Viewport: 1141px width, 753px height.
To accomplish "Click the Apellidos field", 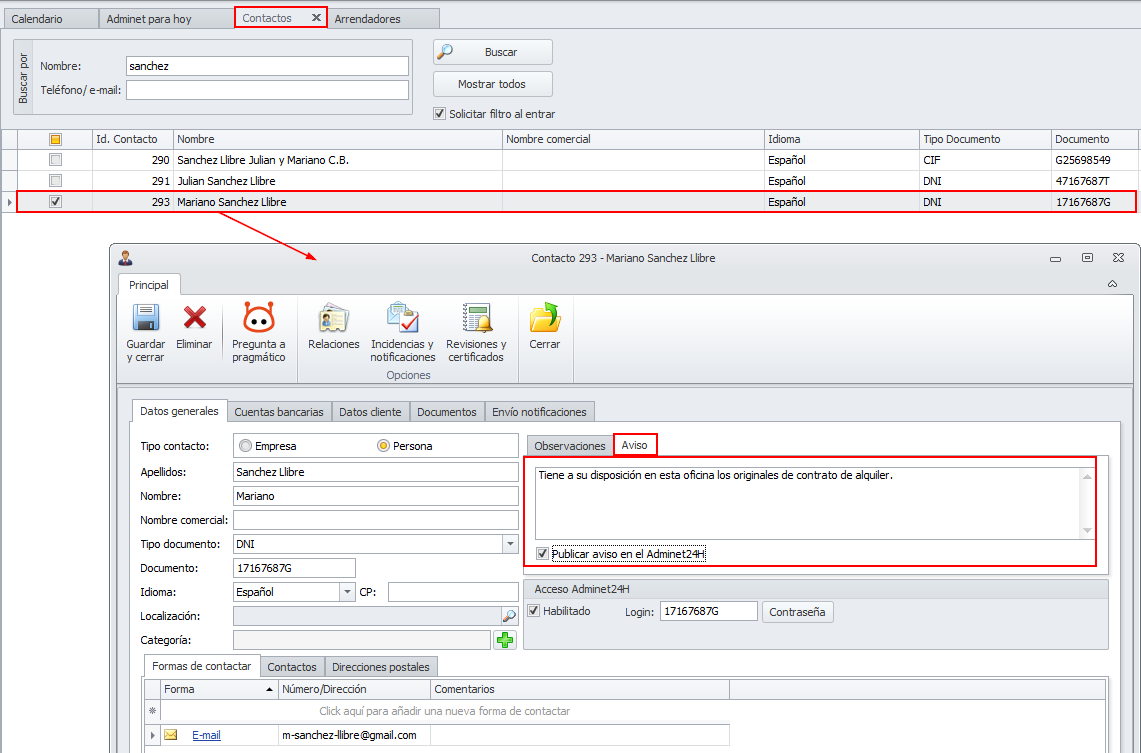I will click(x=375, y=472).
